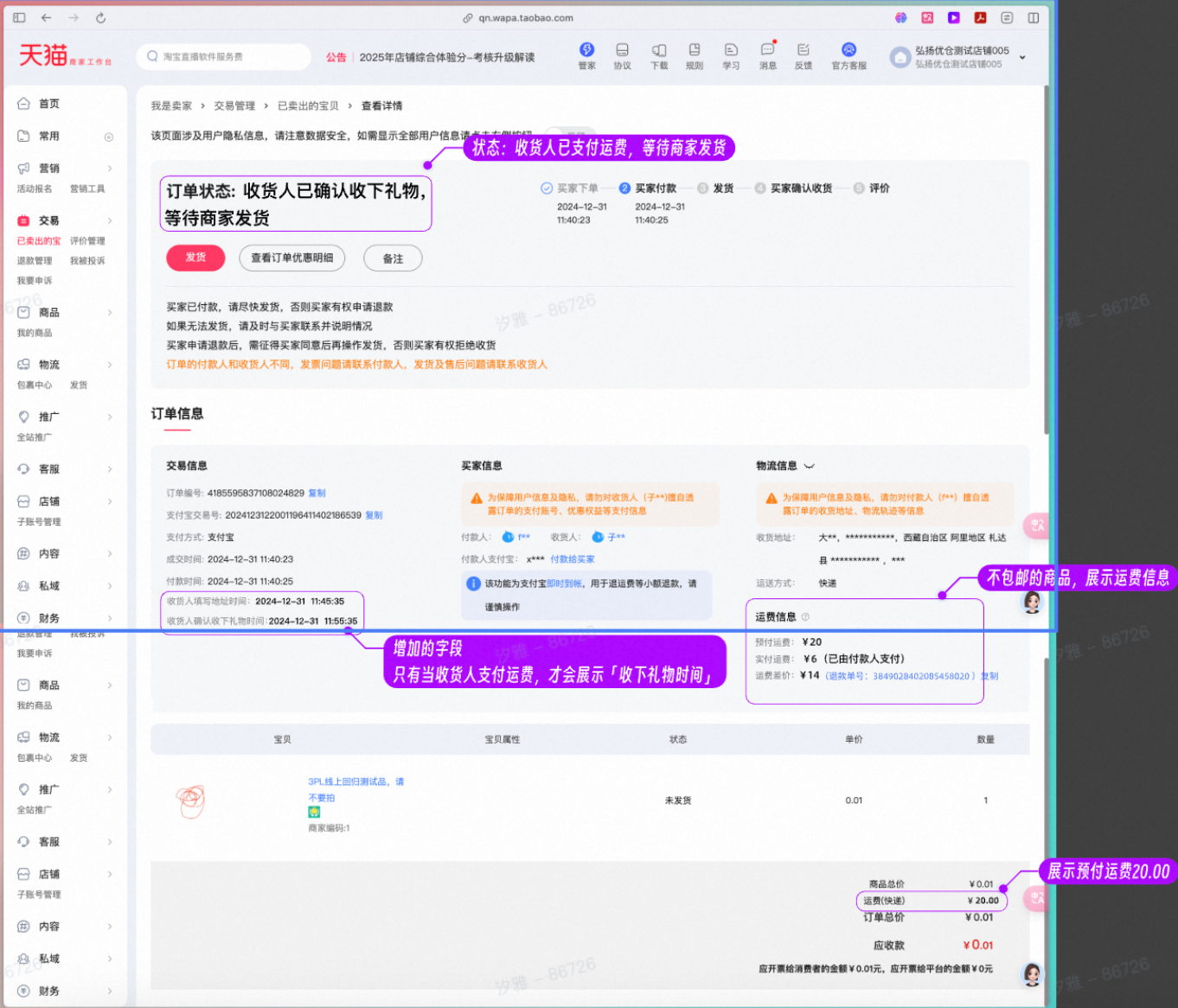The width and height of the screenshot is (1178, 1008).
Task: Open 已卖出的宝贝 in sidebar
Action: click(x=39, y=241)
